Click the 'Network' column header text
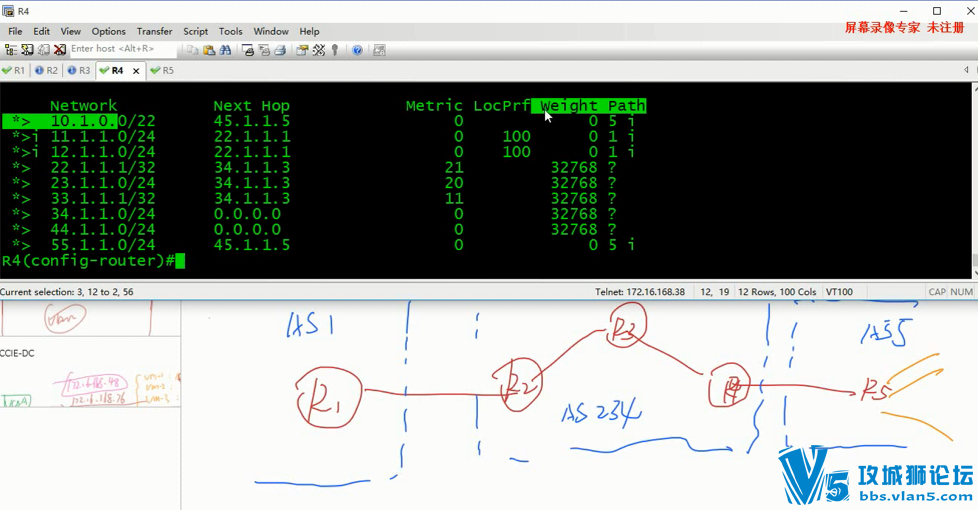 pyautogui.click(x=84, y=105)
